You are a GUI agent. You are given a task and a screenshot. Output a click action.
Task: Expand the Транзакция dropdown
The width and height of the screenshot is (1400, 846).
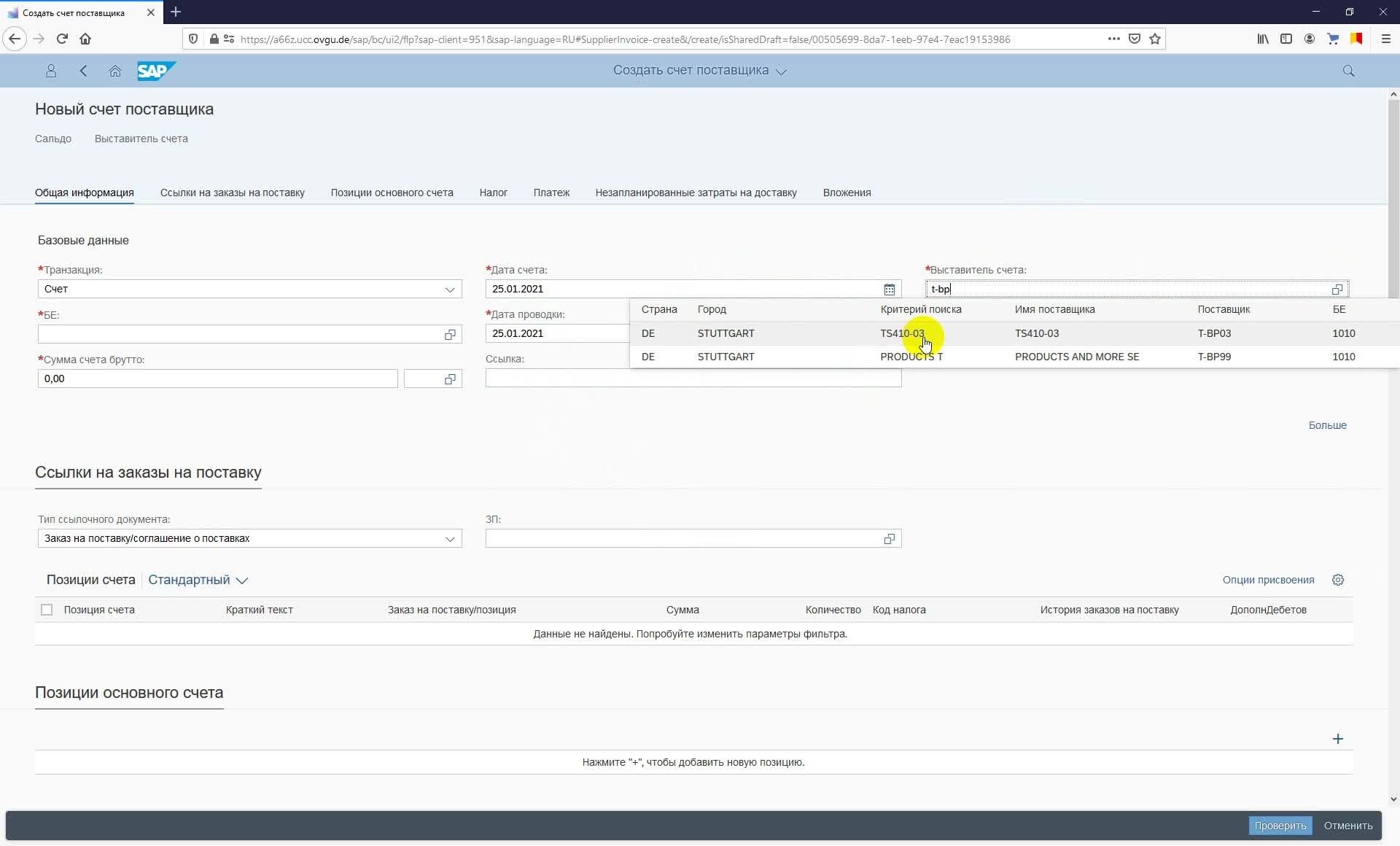pyautogui.click(x=450, y=290)
